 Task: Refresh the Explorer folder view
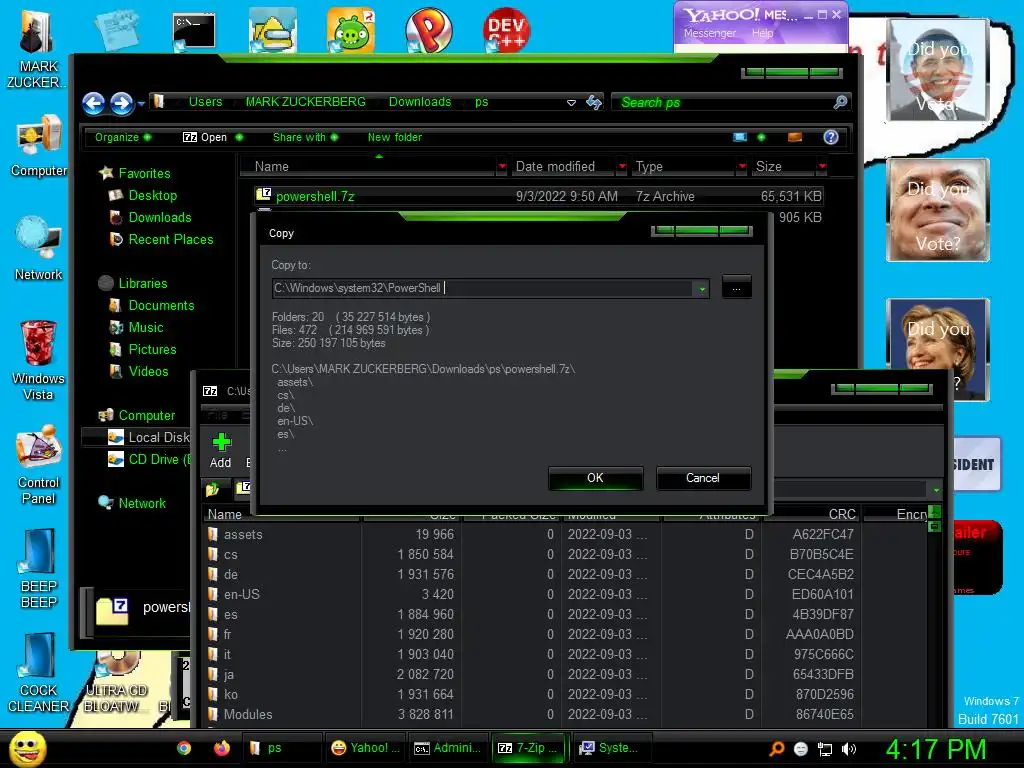[594, 103]
